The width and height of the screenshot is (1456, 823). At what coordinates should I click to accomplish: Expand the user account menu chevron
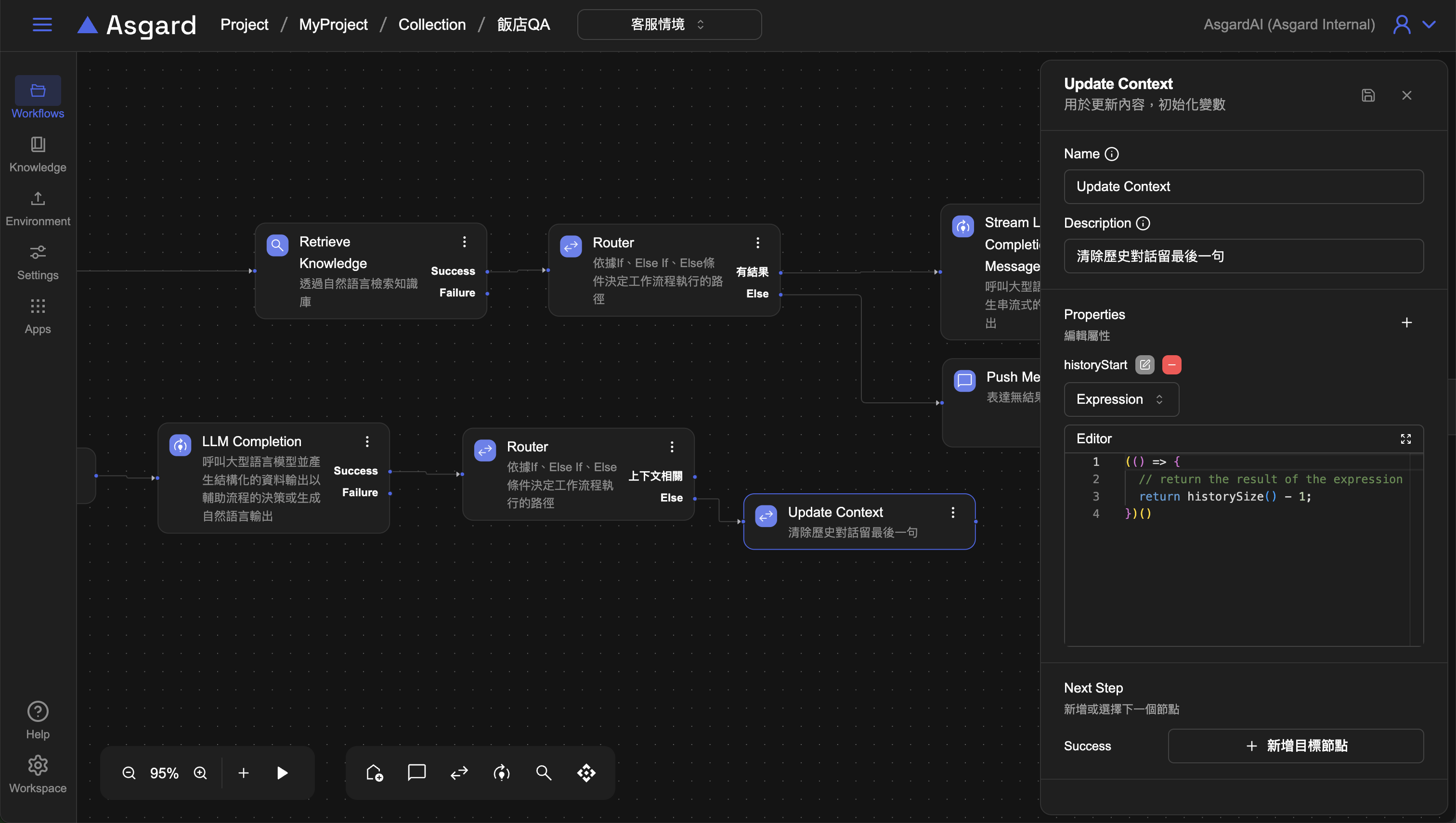1430,25
